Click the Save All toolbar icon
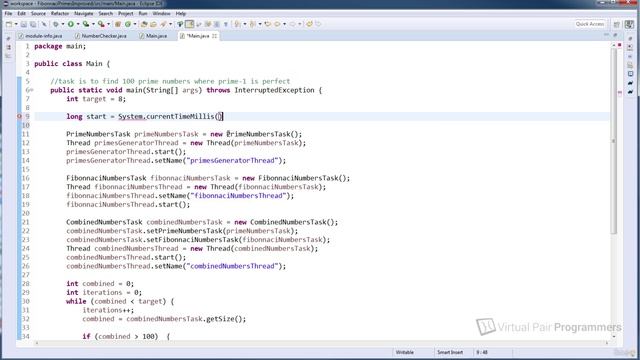This screenshot has height=360, width=640. 33,24
